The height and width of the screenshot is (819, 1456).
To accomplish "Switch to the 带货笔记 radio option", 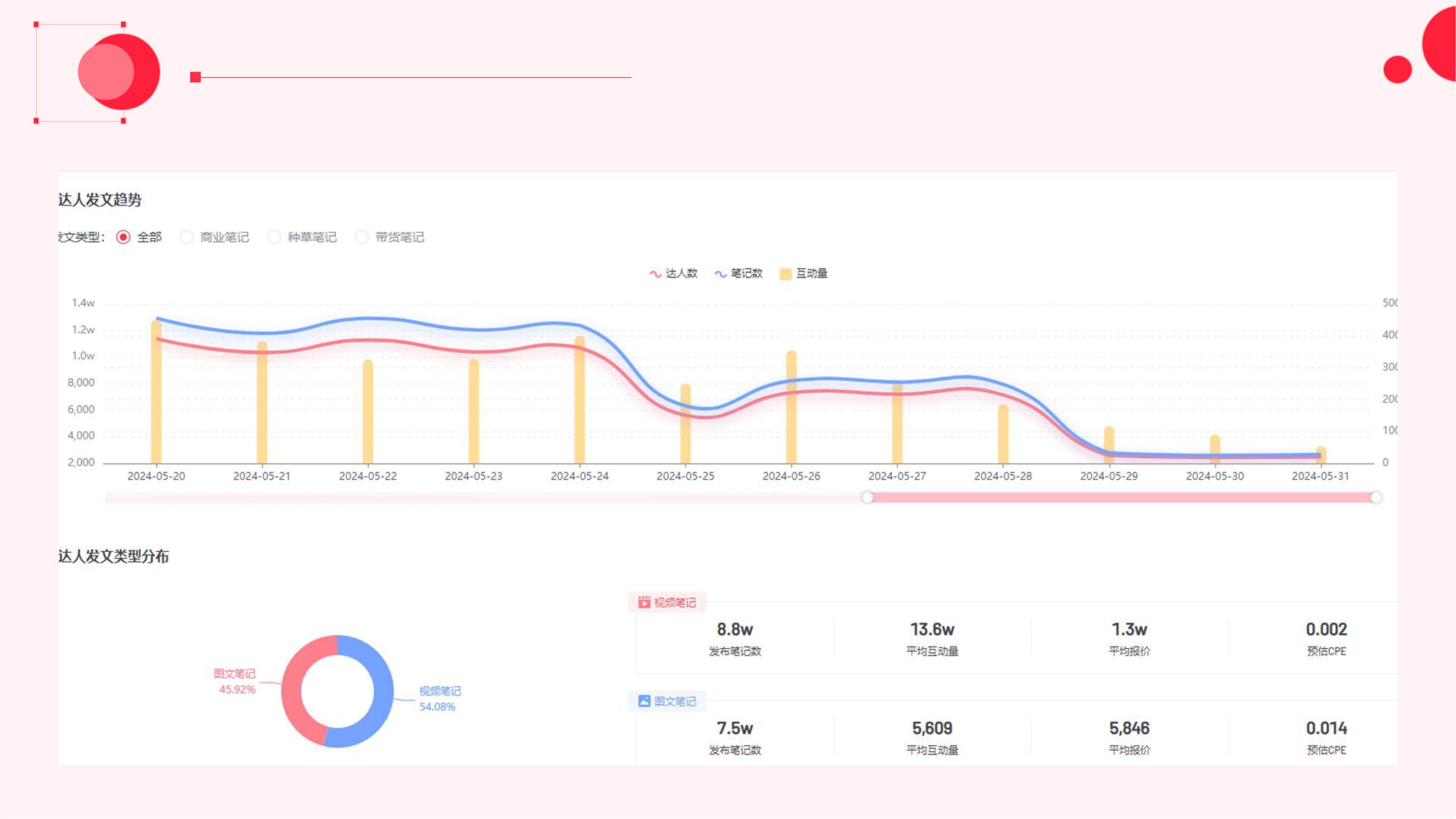I will point(362,237).
